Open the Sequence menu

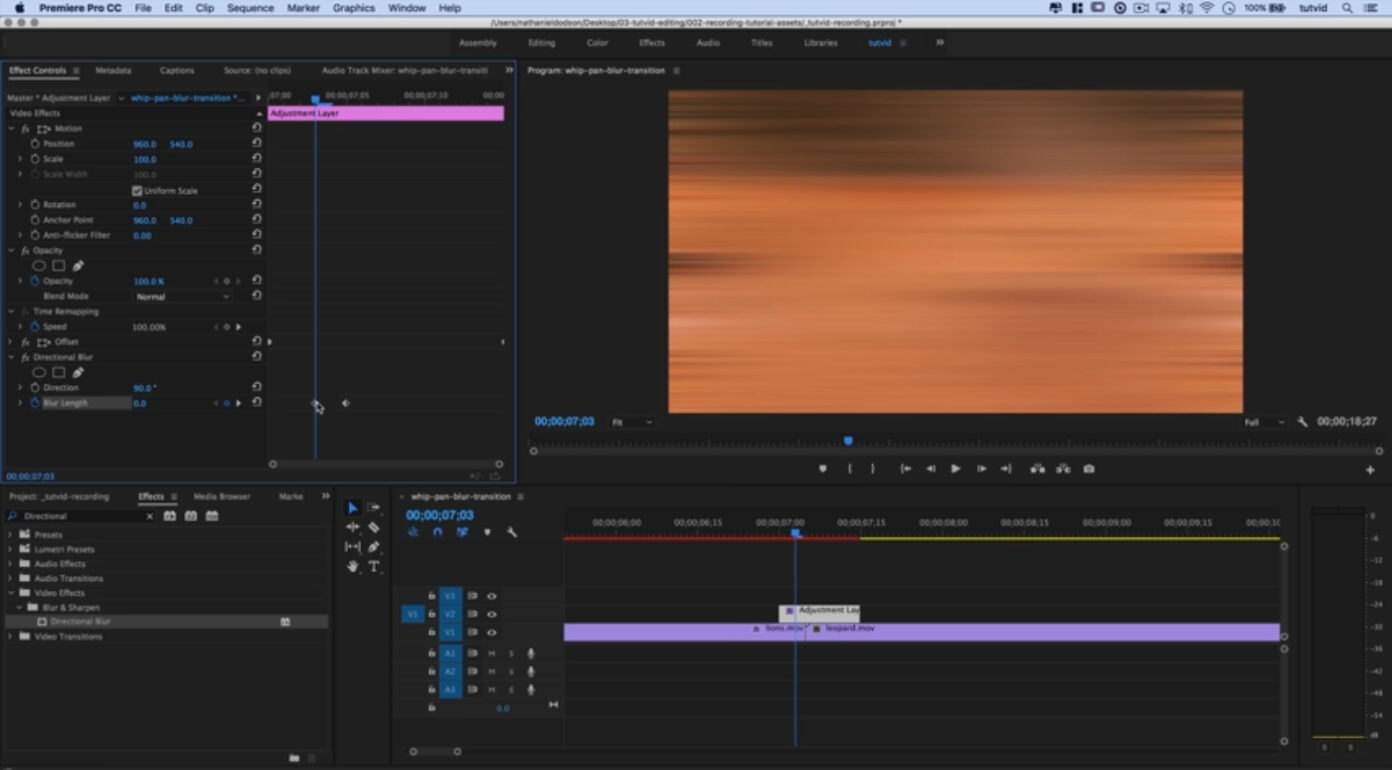(x=249, y=8)
